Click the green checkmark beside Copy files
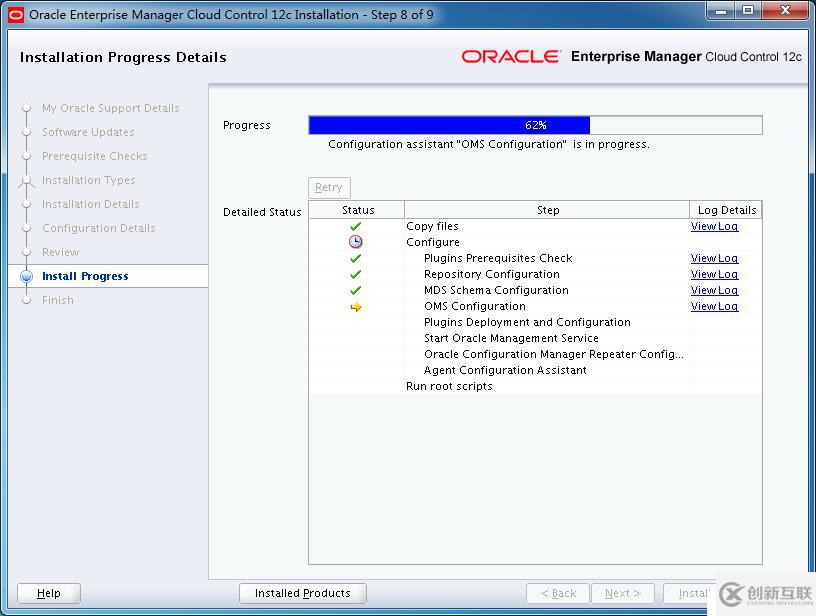The image size is (816, 616). [x=354, y=226]
